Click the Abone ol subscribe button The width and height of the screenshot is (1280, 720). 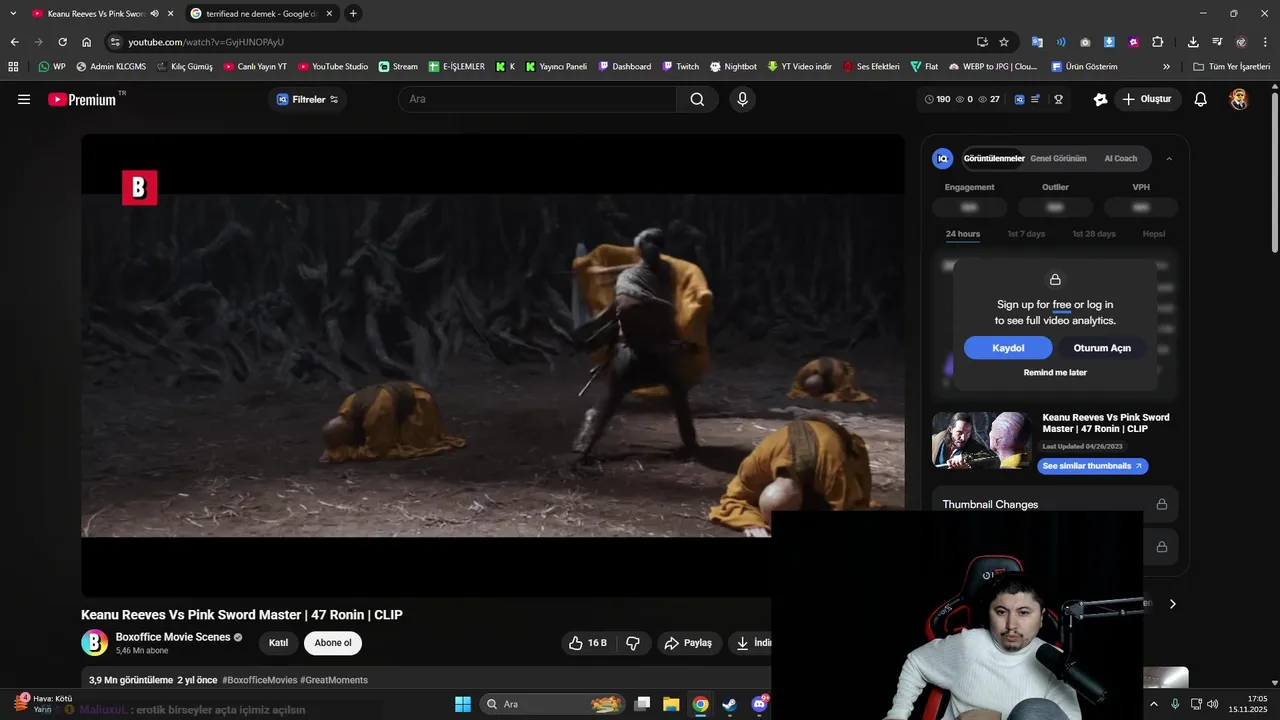[x=333, y=643]
